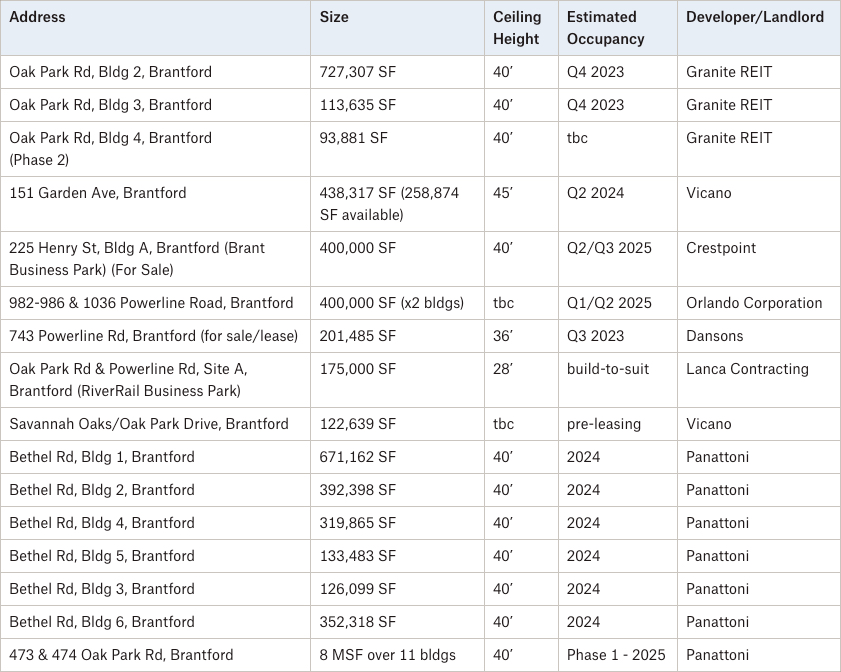This screenshot has width=841, height=672.
Task: Select the build-to-suit occupancy cell
Action: click(x=608, y=369)
